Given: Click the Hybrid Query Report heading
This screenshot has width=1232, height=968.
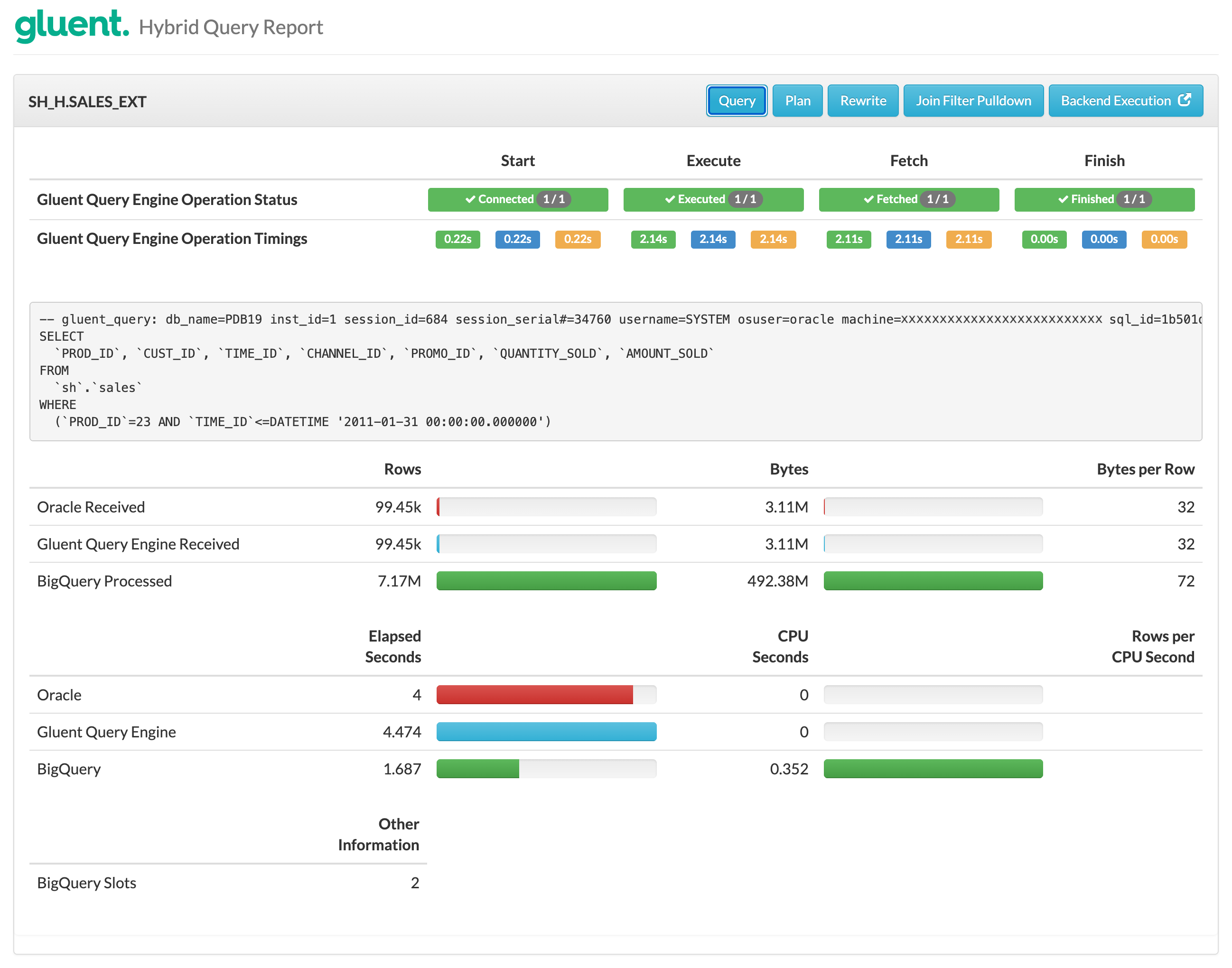Looking at the screenshot, I should 231,27.
